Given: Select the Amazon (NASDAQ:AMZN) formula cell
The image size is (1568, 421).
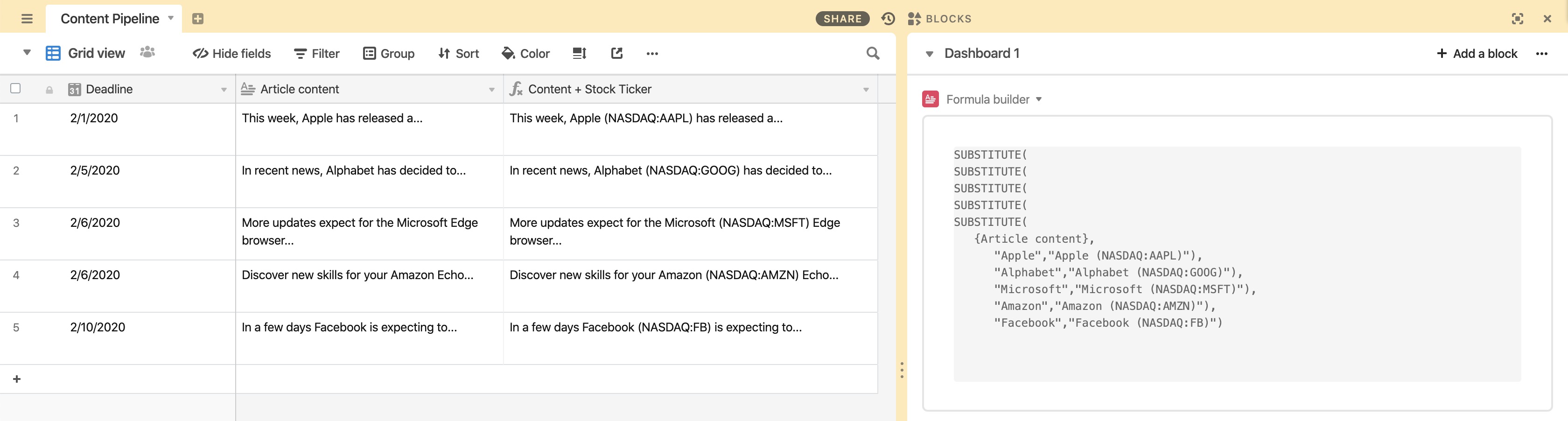Looking at the screenshot, I should pyautogui.click(x=690, y=286).
